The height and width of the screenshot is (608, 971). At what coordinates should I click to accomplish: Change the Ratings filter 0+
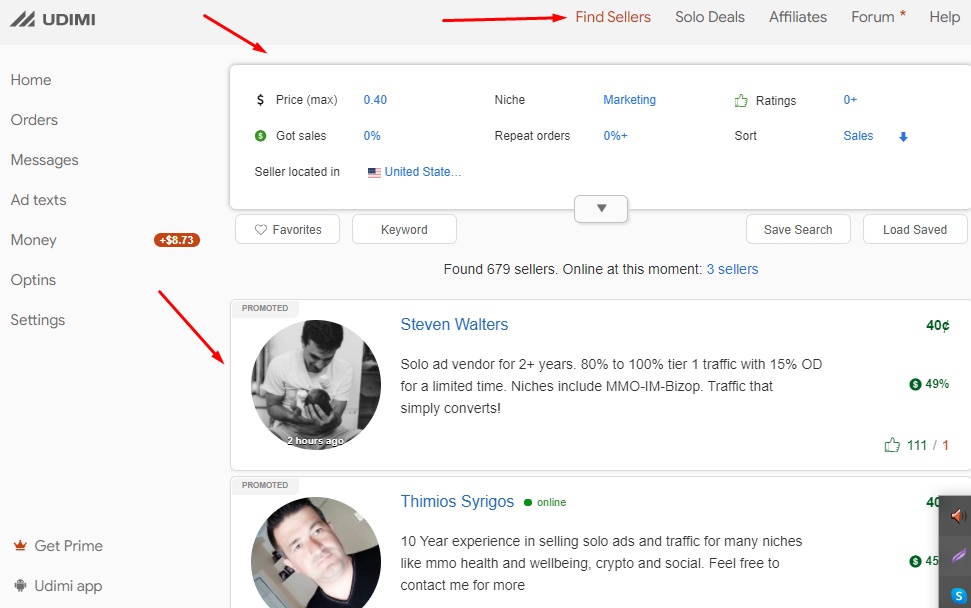point(850,100)
